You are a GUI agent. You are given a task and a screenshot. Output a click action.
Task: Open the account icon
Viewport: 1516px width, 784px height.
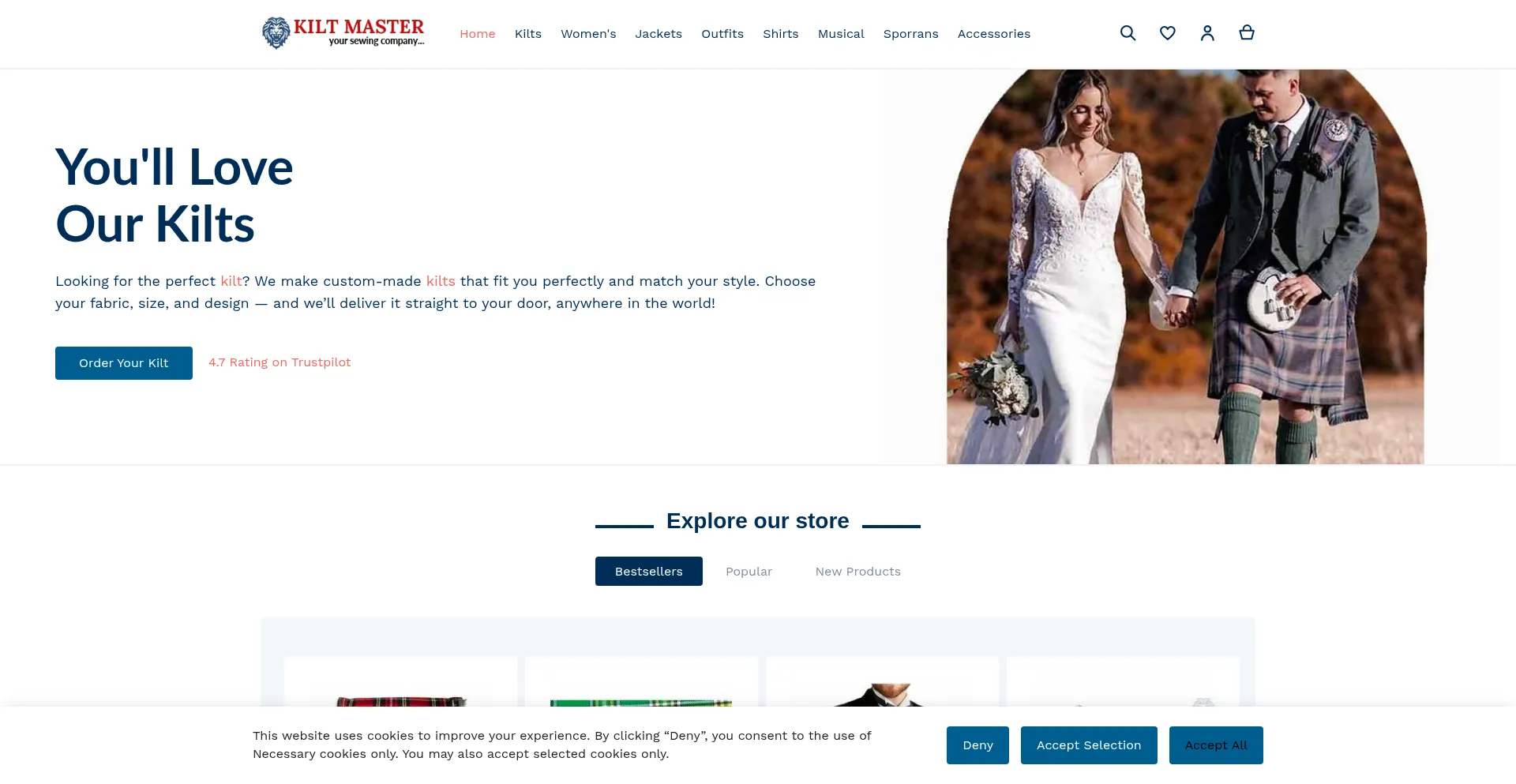click(1207, 33)
